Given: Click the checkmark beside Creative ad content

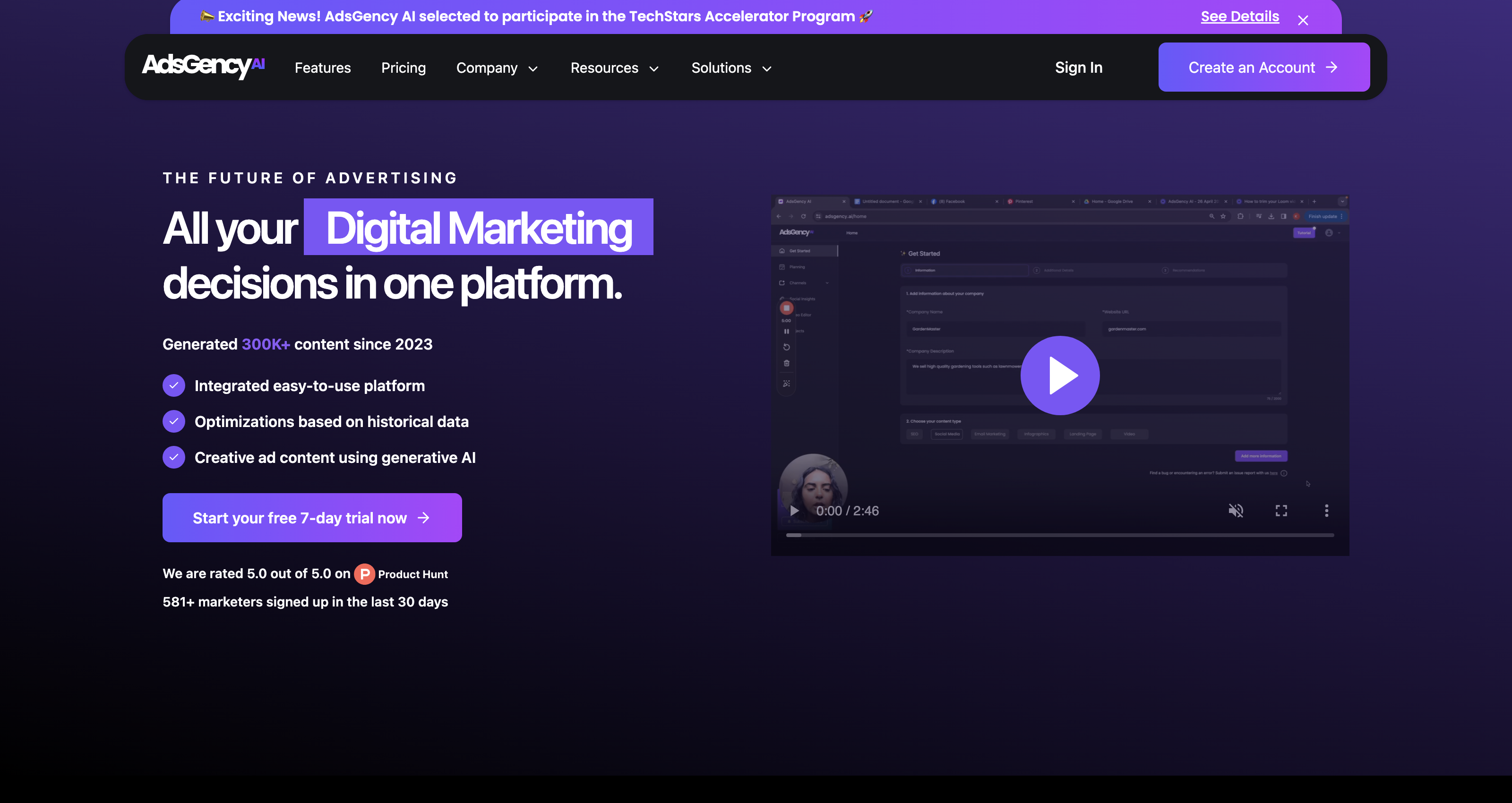Looking at the screenshot, I should pos(174,457).
